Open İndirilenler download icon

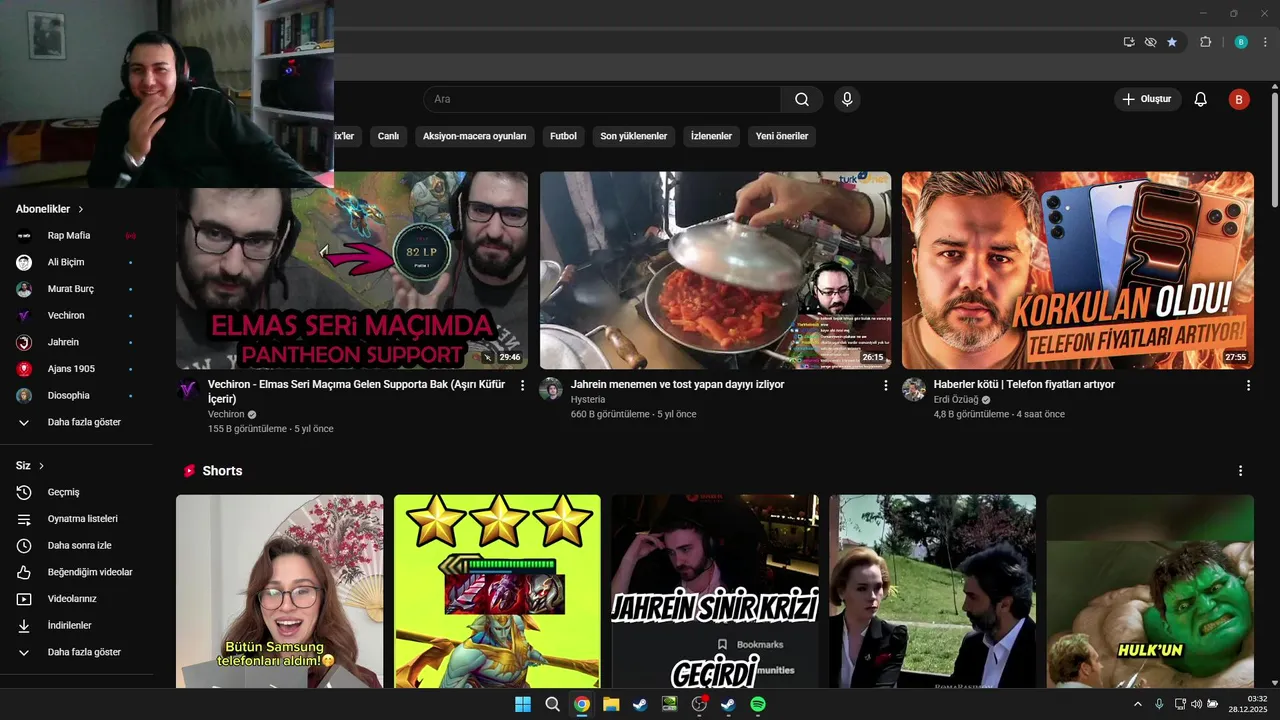pyautogui.click(x=24, y=626)
